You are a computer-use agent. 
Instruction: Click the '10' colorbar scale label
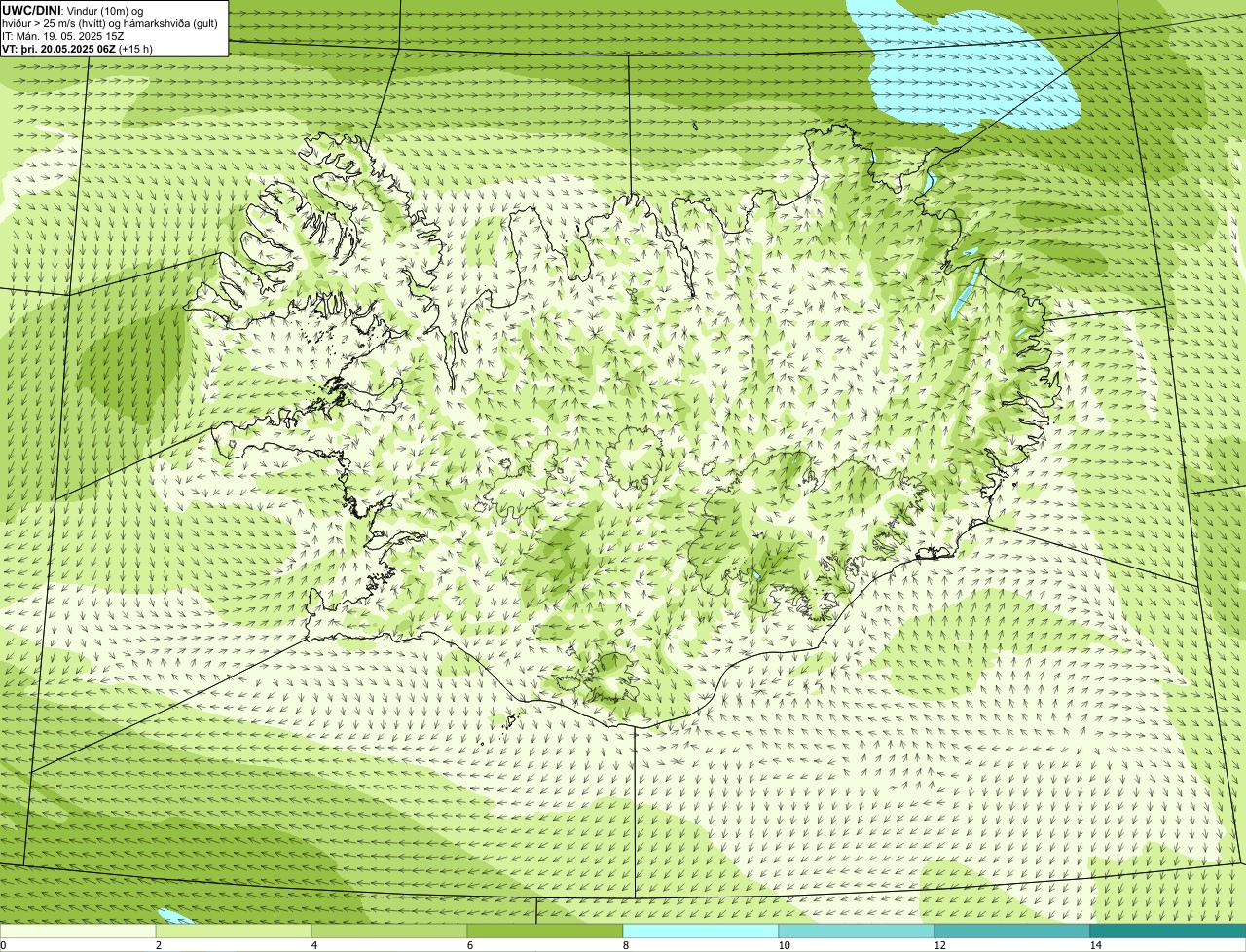(x=784, y=945)
